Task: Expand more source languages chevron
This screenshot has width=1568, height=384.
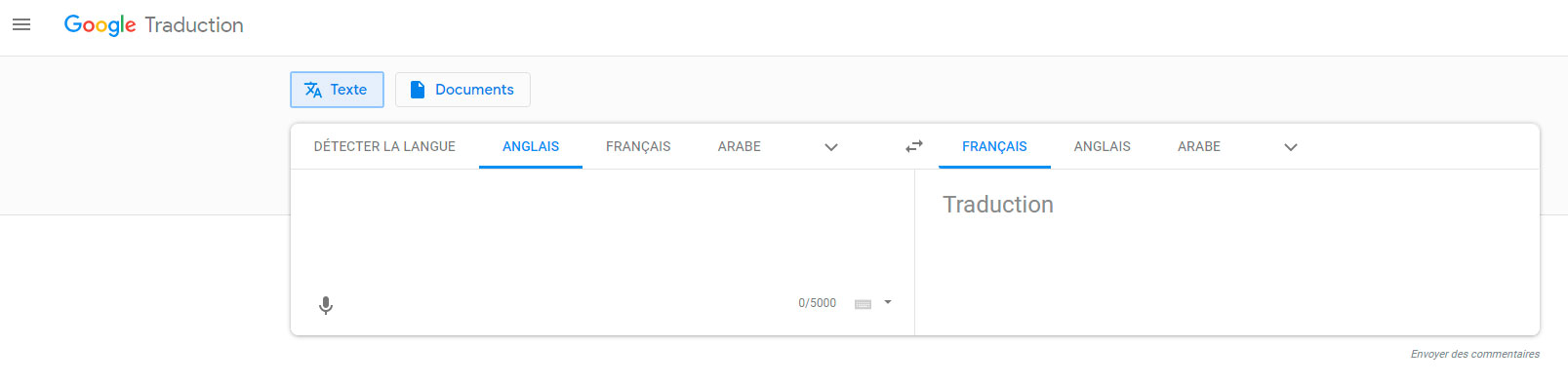Action: (x=831, y=147)
